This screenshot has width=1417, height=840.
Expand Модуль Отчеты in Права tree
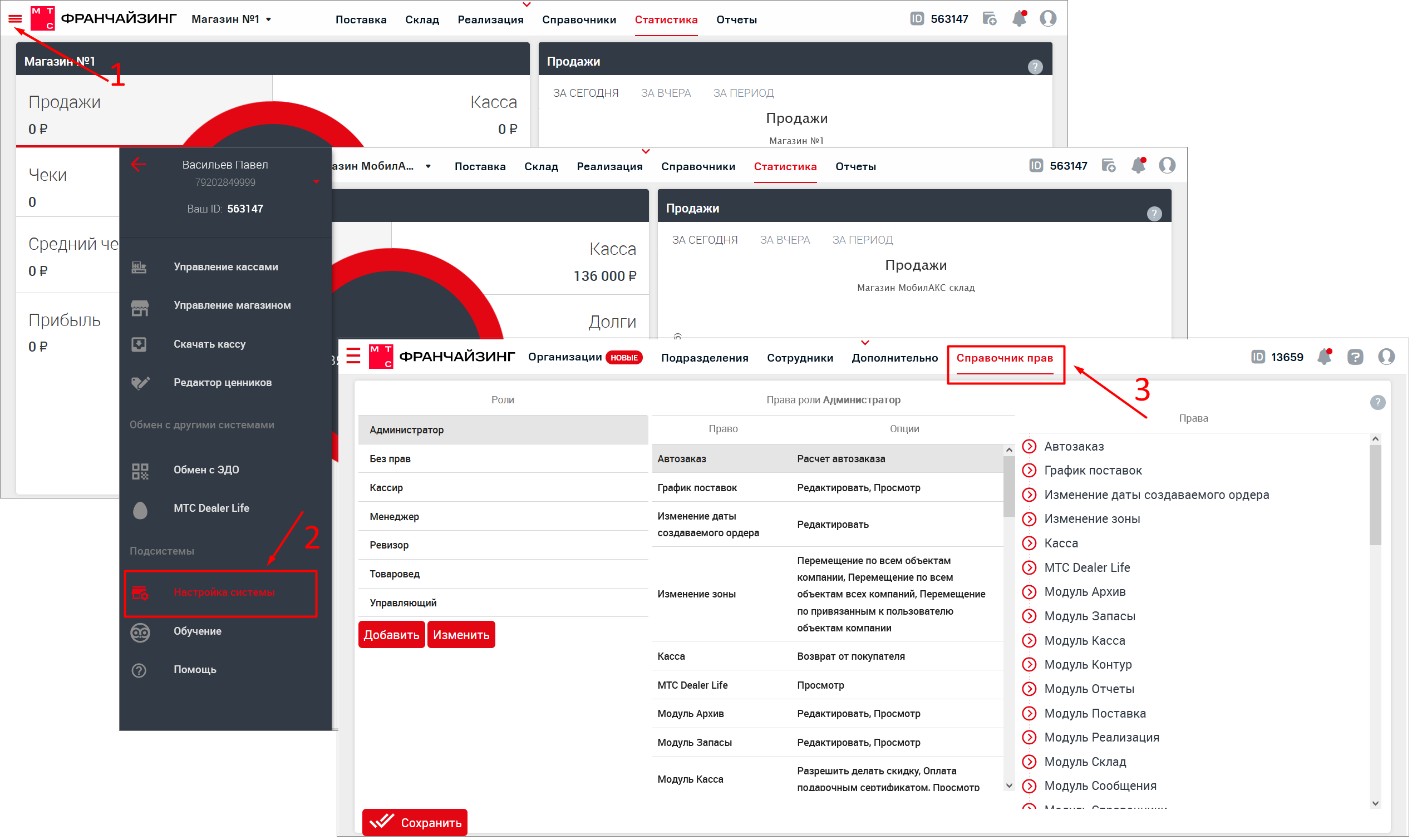pyautogui.click(x=1029, y=689)
